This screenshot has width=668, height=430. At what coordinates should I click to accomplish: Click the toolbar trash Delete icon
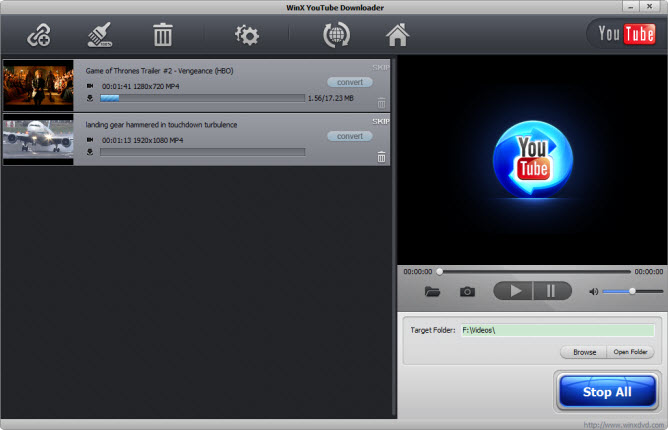[x=163, y=35]
